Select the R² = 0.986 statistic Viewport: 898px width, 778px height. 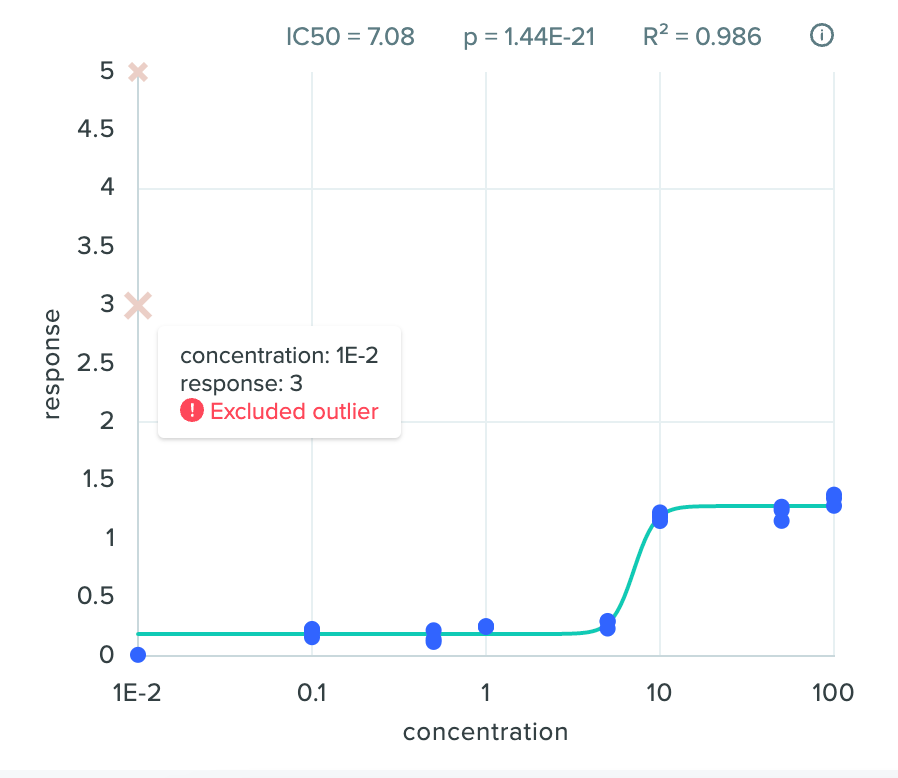tap(702, 37)
